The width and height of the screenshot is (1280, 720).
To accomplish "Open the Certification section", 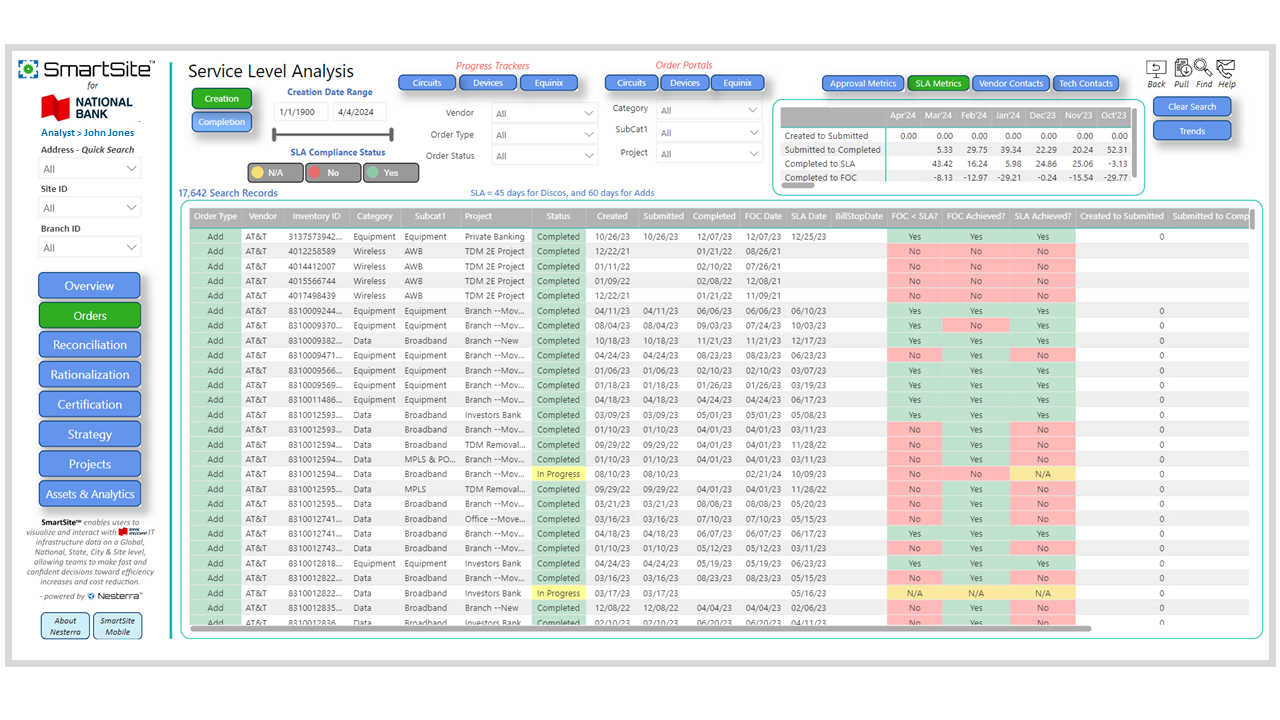I will coord(89,405).
